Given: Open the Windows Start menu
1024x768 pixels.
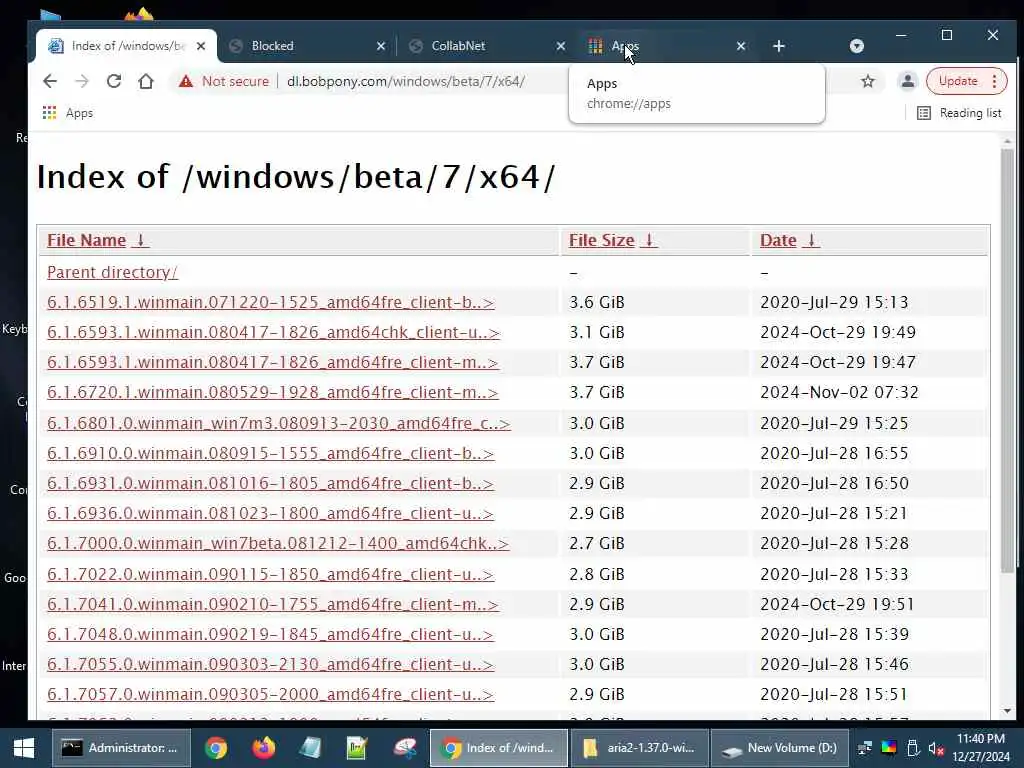Looking at the screenshot, I should tap(24, 748).
